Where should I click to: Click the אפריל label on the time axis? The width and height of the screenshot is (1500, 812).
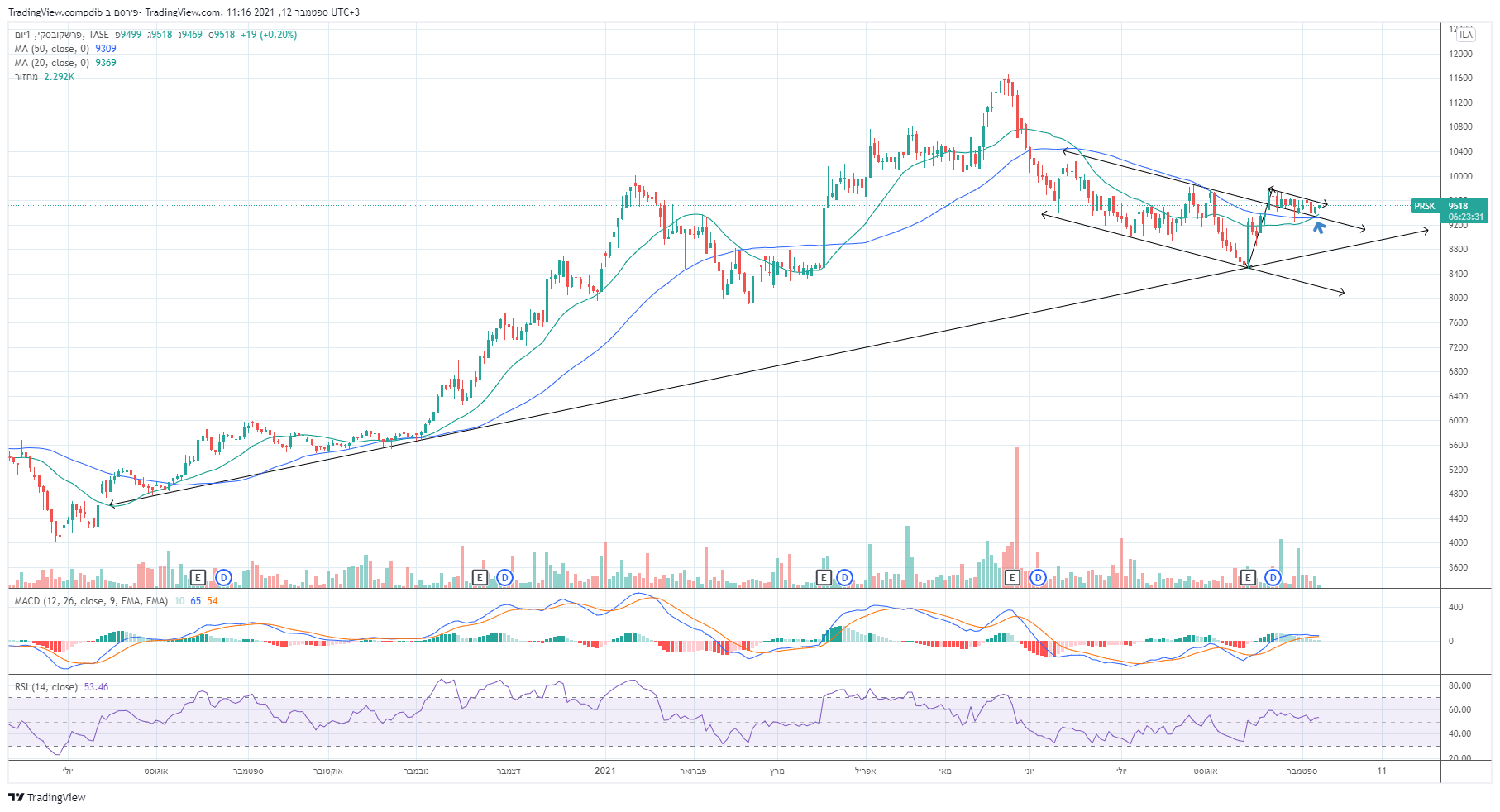pyautogui.click(x=865, y=771)
